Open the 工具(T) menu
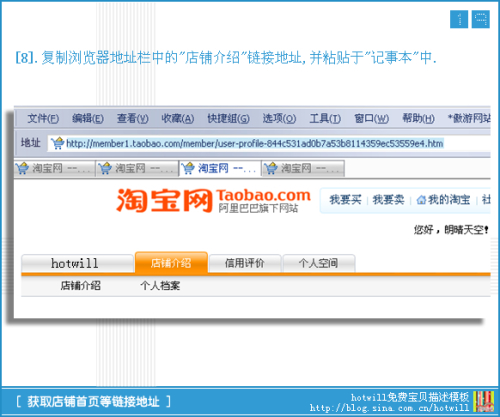The image size is (500, 417). (325, 118)
